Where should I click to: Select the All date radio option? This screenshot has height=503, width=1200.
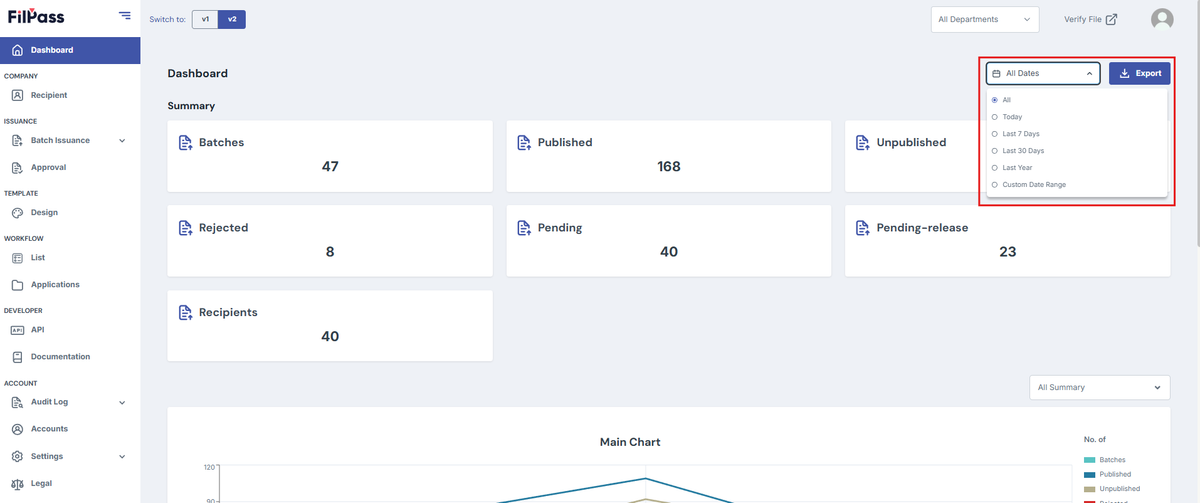click(x=994, y=100)
